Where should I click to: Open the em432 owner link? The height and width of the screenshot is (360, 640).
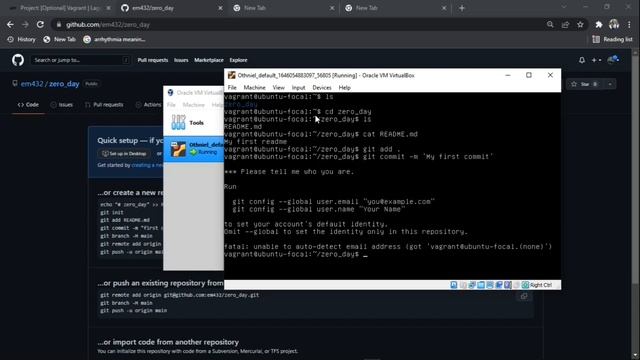(x=32, y=84)
